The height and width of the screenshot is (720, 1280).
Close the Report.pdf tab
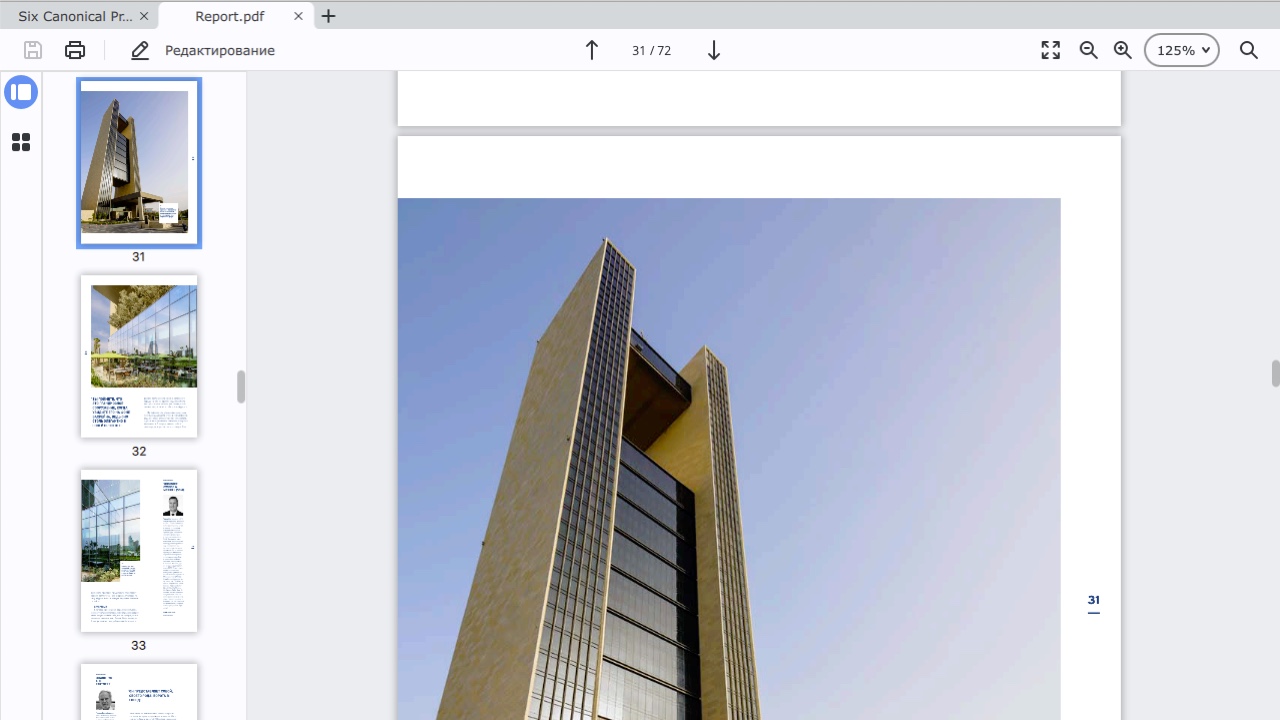tap(299, 16)
